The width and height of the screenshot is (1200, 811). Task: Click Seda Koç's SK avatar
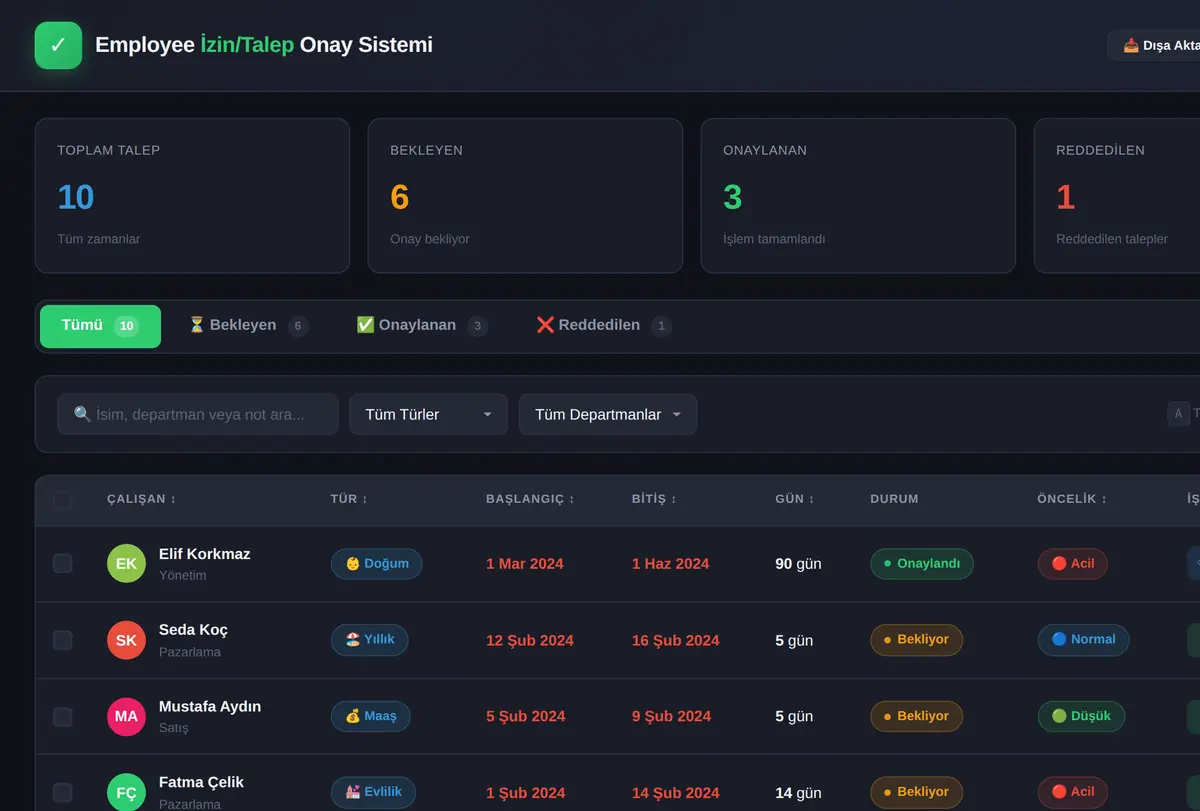pos(126,640)
